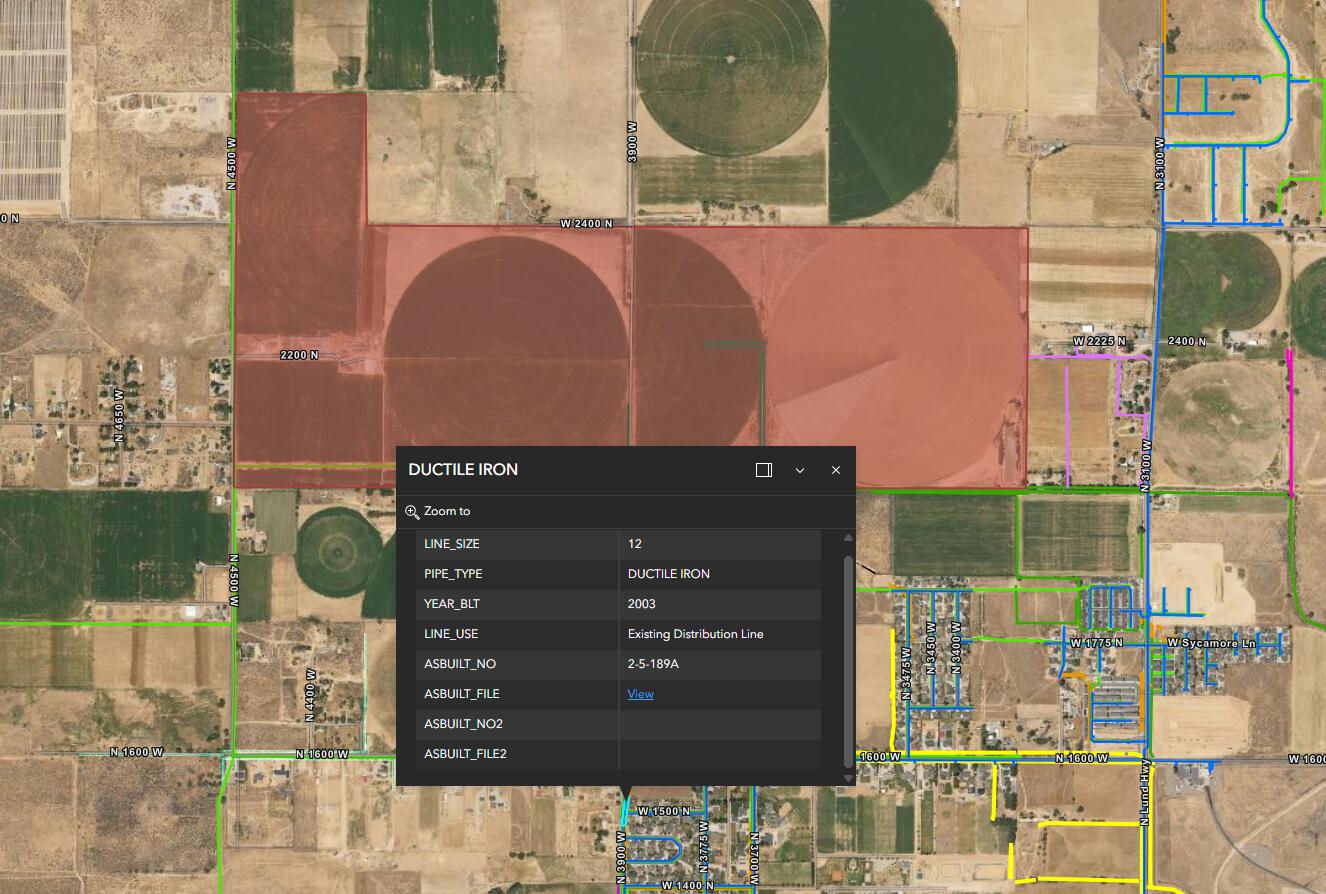
Task: Click the N Lund Hwy label
Action: 1146,793
